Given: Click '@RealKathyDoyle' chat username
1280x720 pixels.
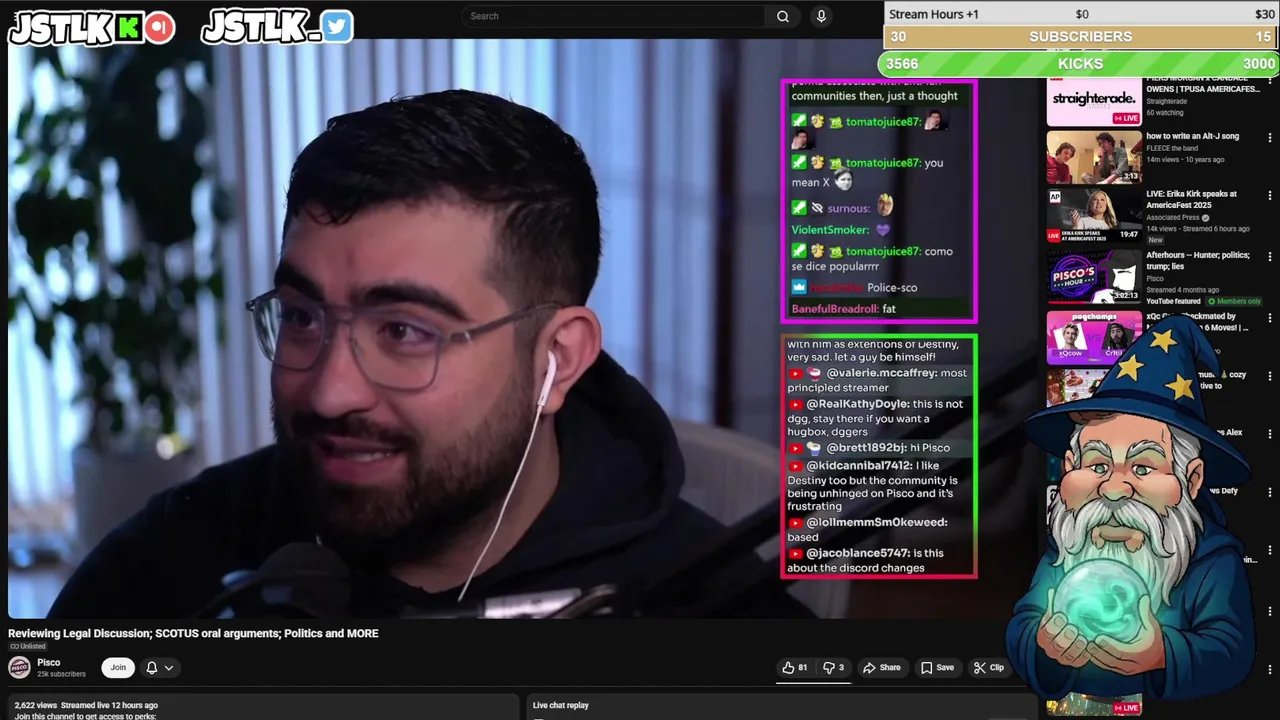Looking at the screenshot, I should pos(857,404).
